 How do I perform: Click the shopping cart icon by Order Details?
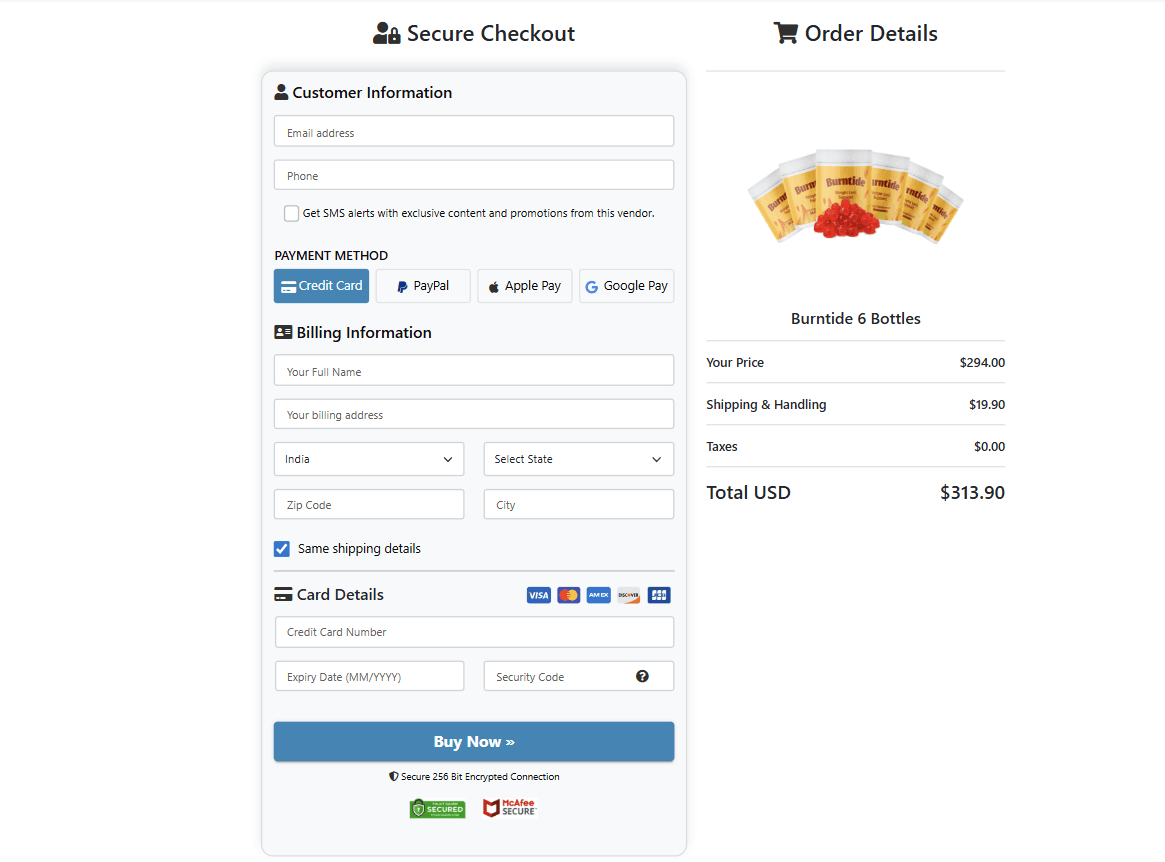tap(785, 33)
